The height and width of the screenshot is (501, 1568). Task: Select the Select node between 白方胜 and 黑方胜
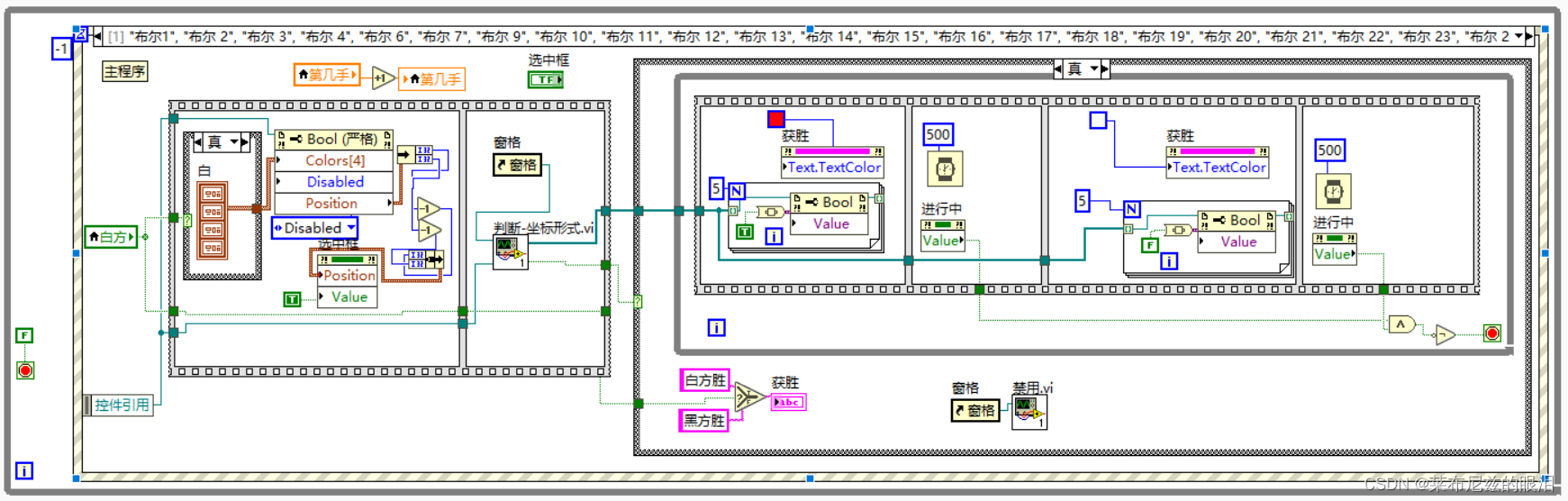pos(748,397)
